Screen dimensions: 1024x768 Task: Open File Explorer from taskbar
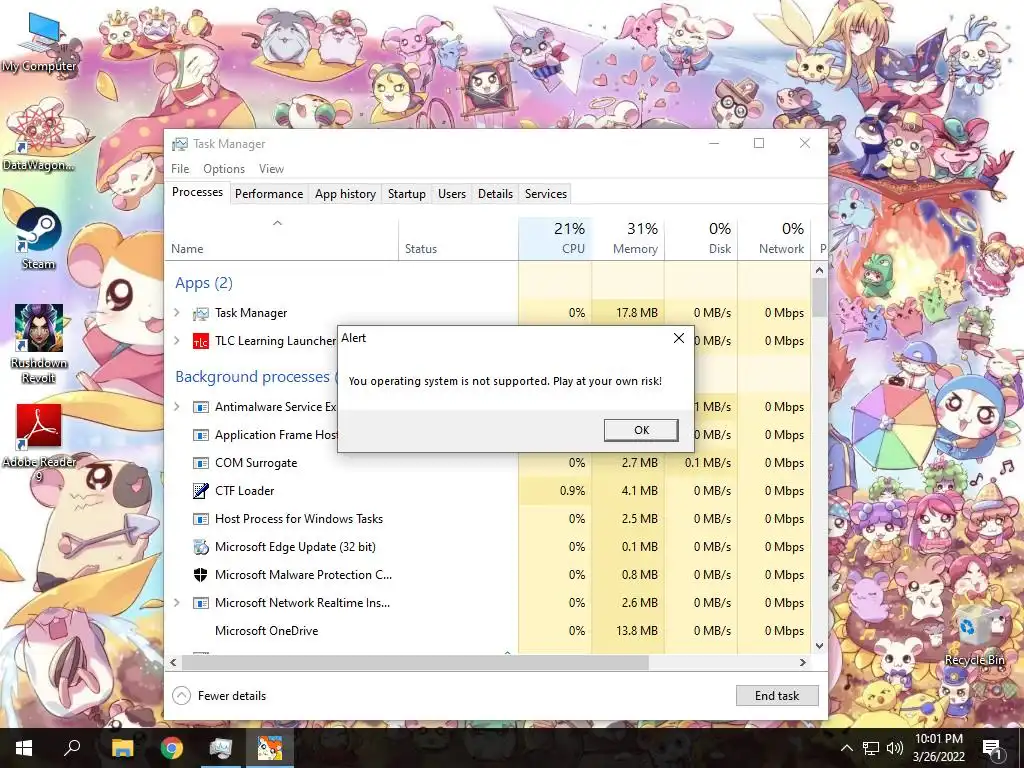coord(122,748)
